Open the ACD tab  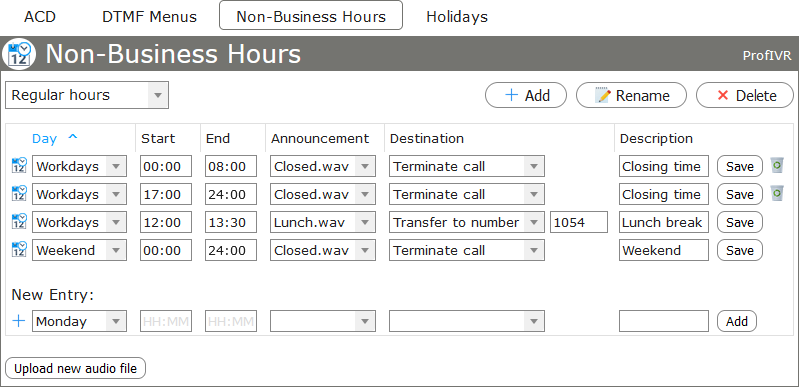coord(40,16)
